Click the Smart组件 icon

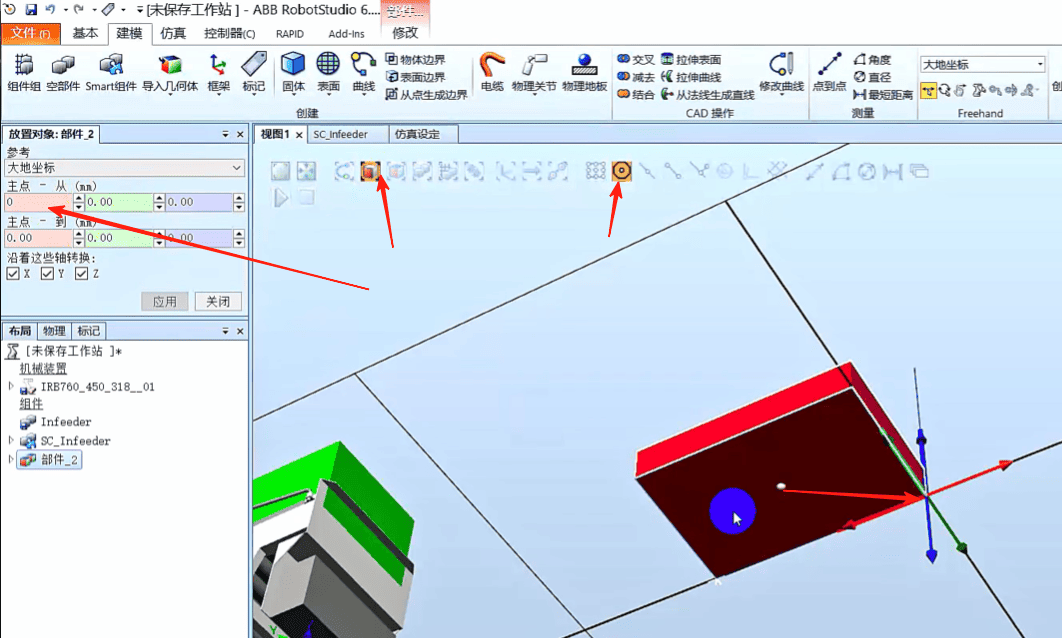[x=111, y=72]
